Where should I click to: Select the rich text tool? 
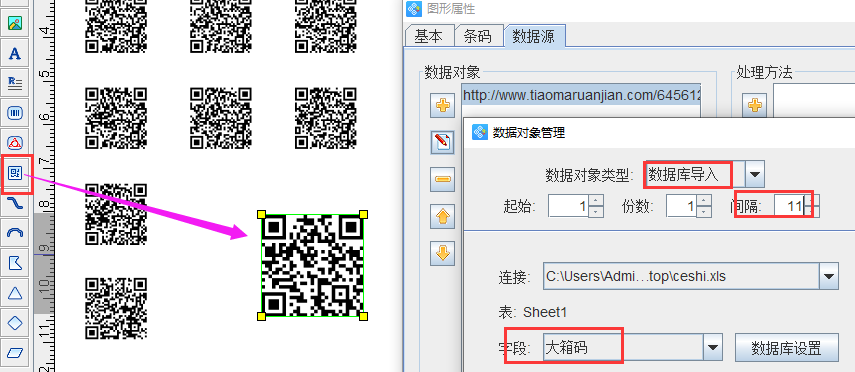tap(15, 83)
